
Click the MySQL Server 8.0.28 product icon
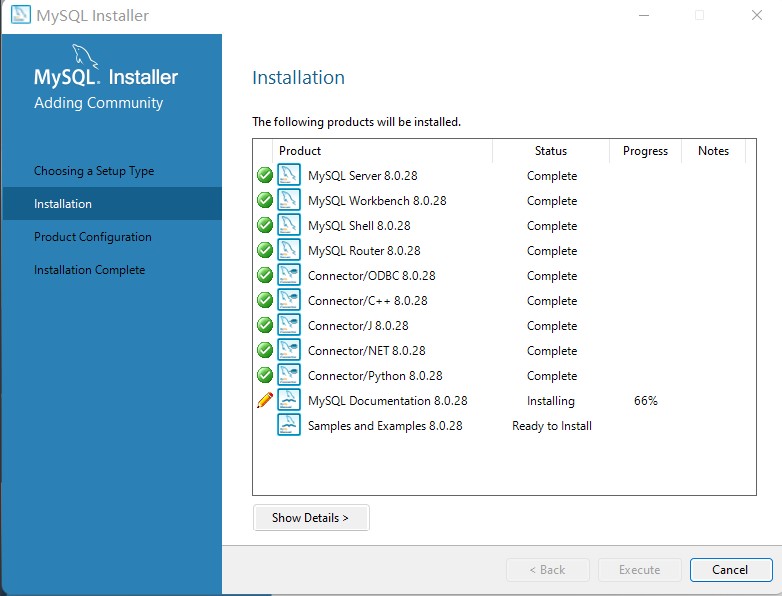(x=289, y=175)
